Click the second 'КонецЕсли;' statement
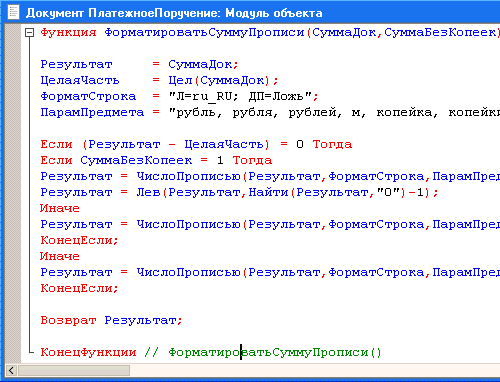The height and width of the screenshot is (382, 500). 79,288
